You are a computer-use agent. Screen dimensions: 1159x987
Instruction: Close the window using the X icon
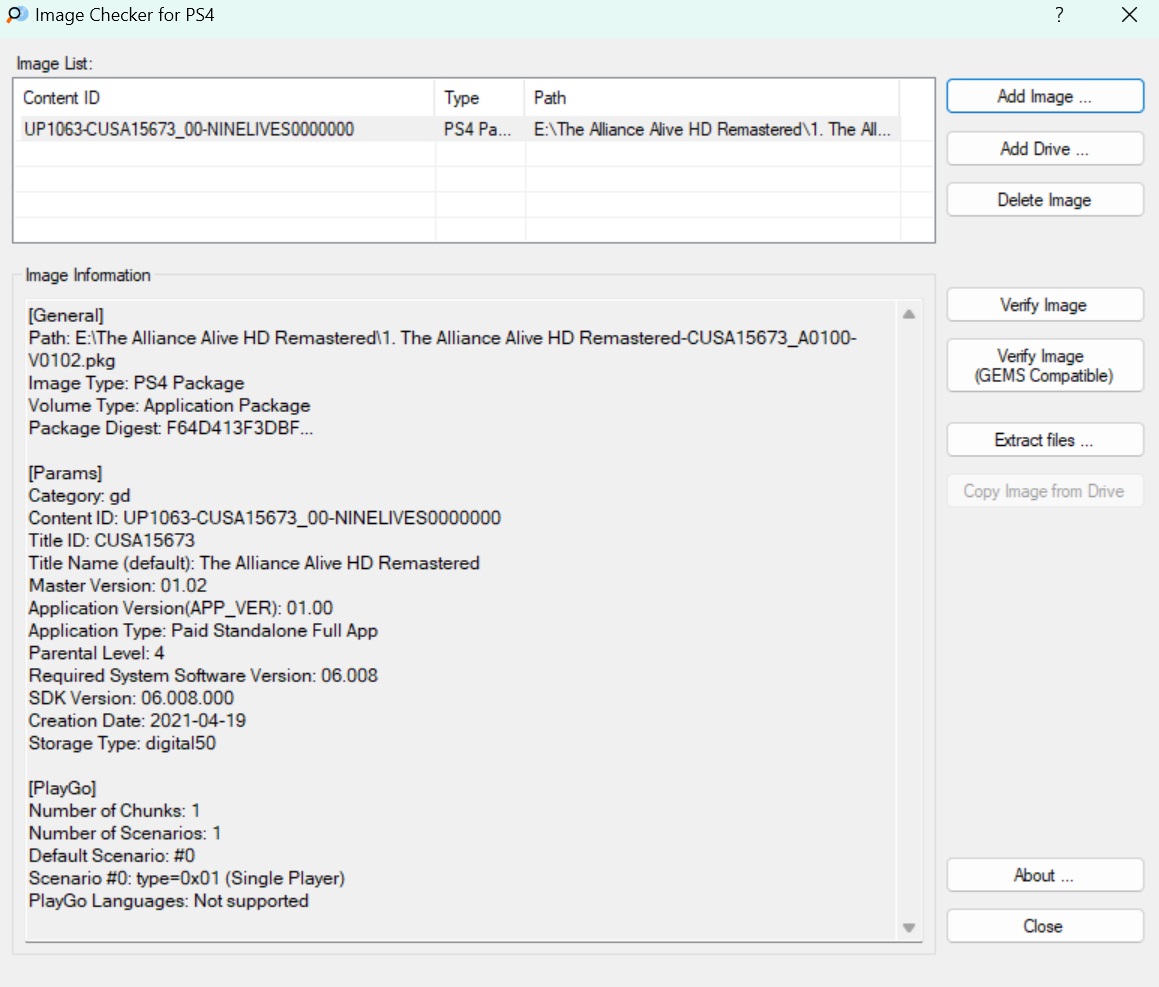1129,16
